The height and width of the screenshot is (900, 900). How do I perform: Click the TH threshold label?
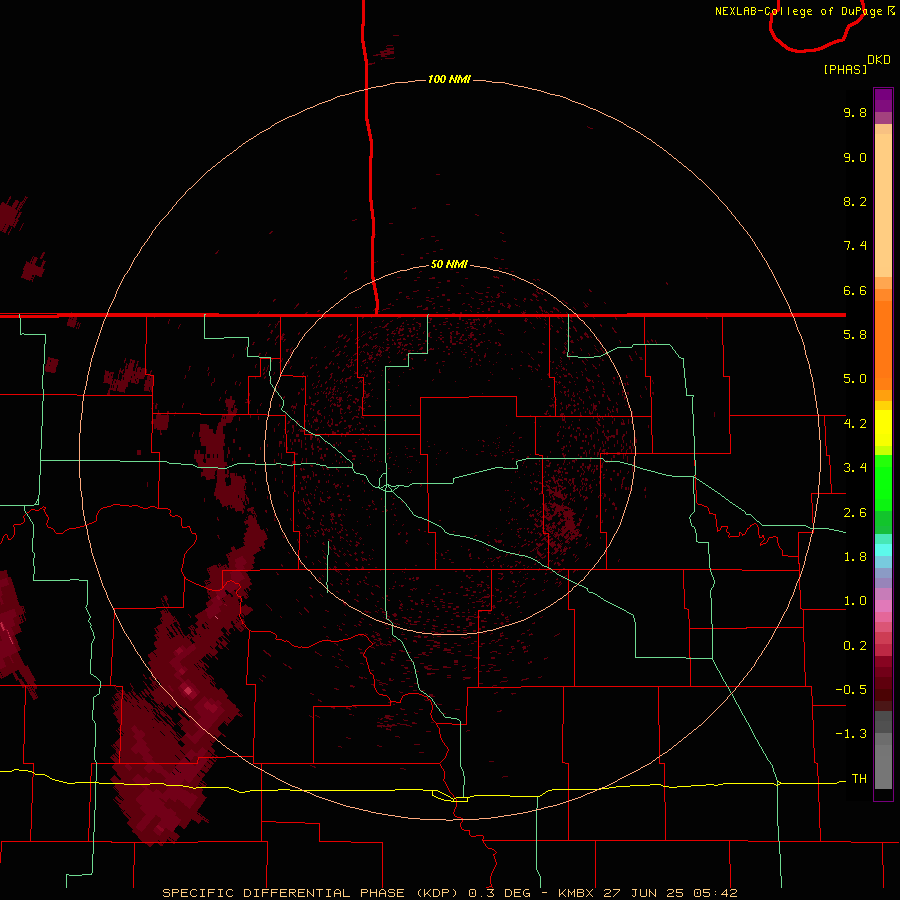(x=859, y=779)
